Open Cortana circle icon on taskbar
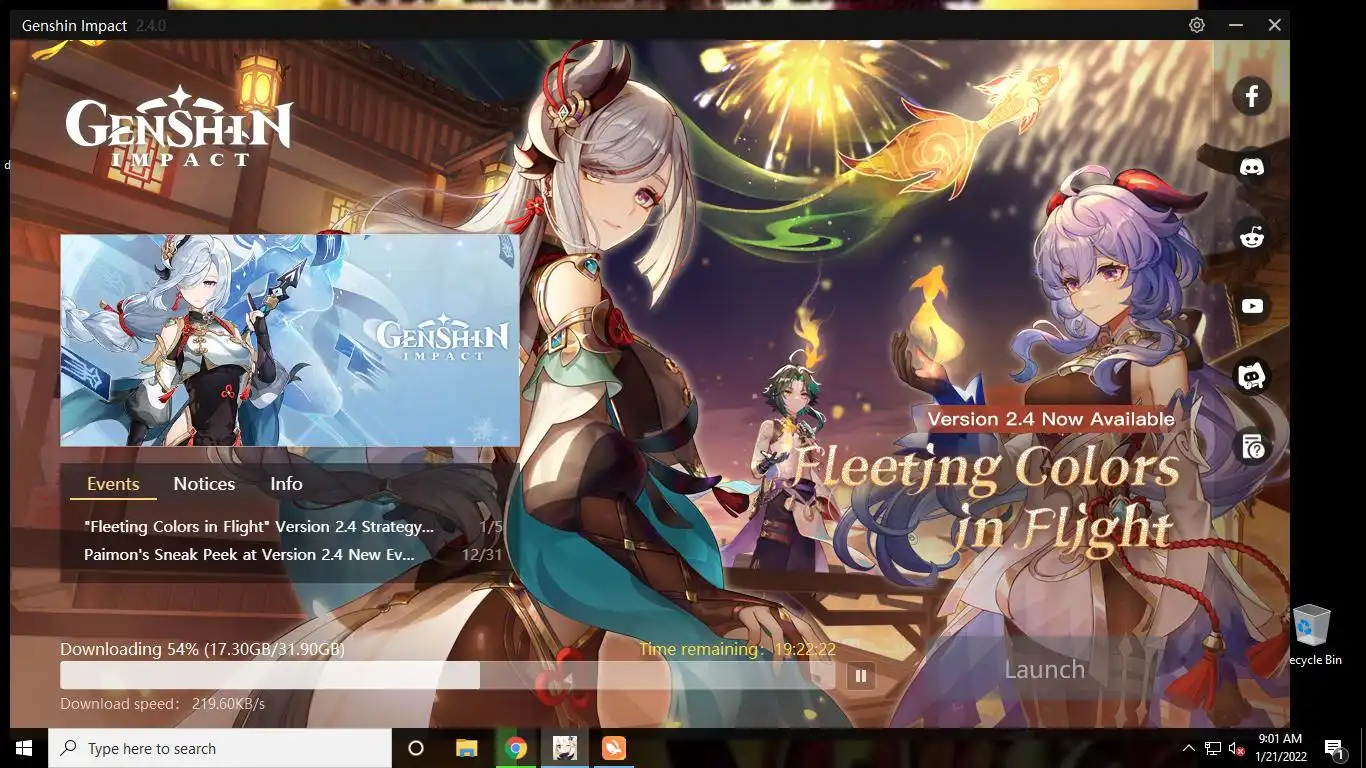Image resolution: width=1366 pixels, height=768 pixels. pos(416,748)
